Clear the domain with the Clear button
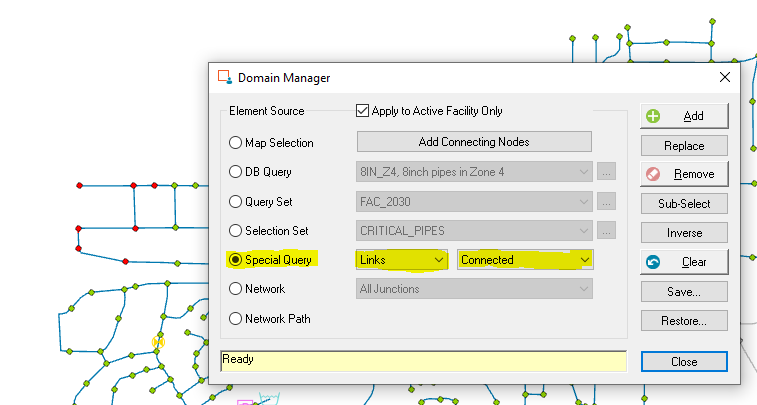The width and height of the screenshot is (757, 405). tap(684, 262)
